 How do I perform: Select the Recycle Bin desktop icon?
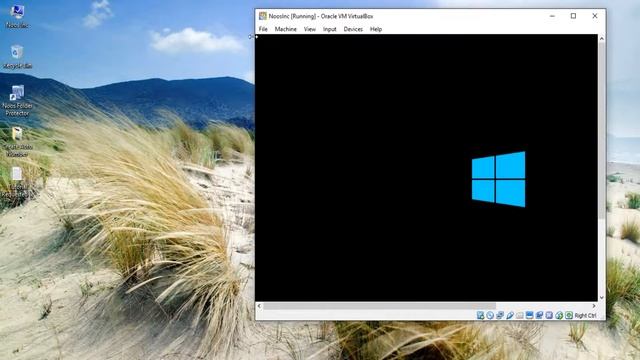(17, 57)
